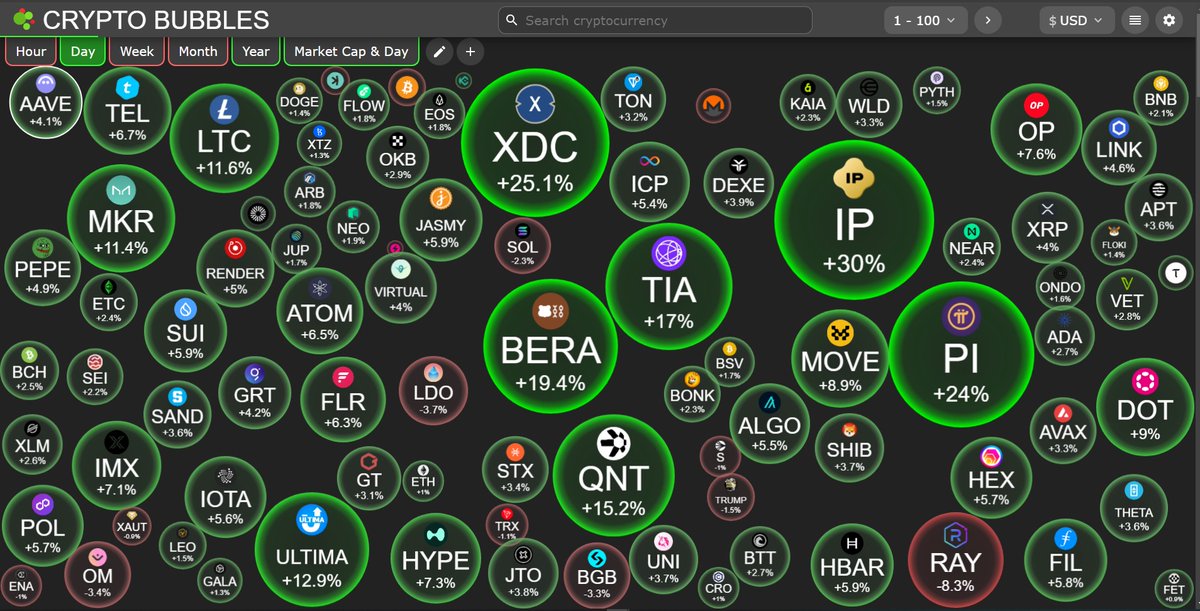Click the BGB bubble
The height and width of the screenshot is (611, 1200).
(597, 575)
